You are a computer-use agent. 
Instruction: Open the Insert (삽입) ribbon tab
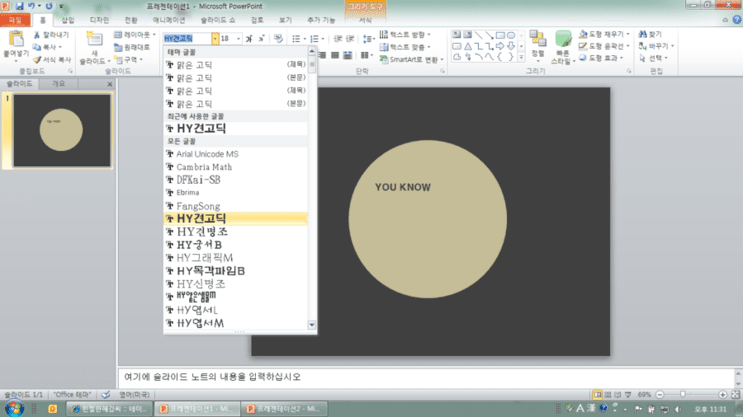(x=68, y=20)
